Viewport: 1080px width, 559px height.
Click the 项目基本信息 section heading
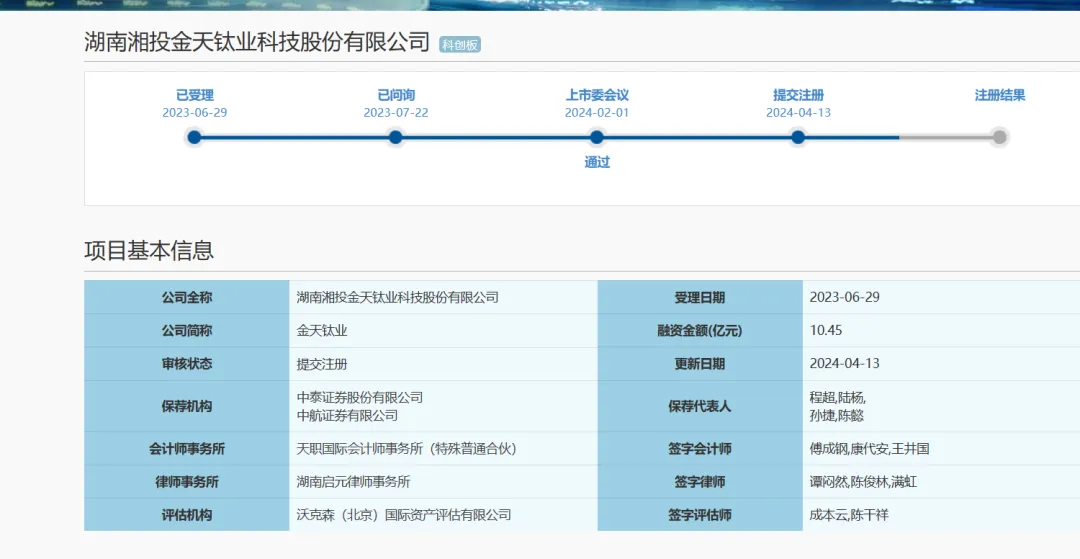coord(149,250)
